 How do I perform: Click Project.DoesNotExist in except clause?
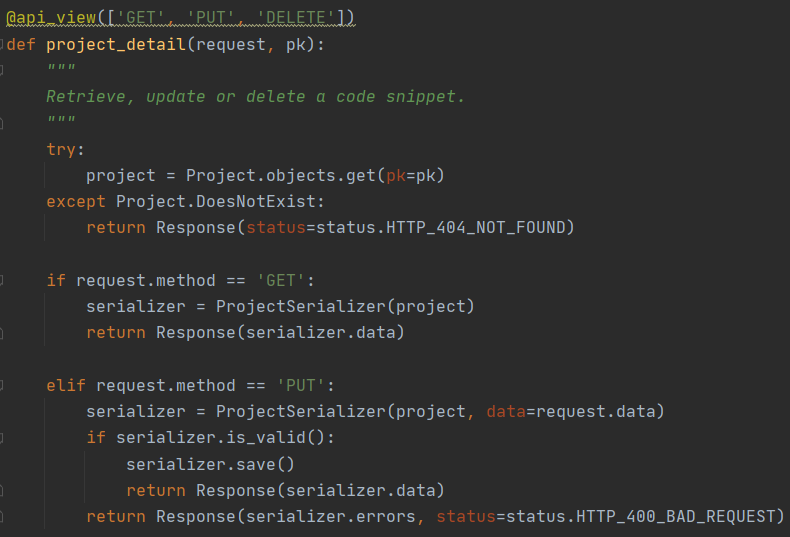[216, 202]
